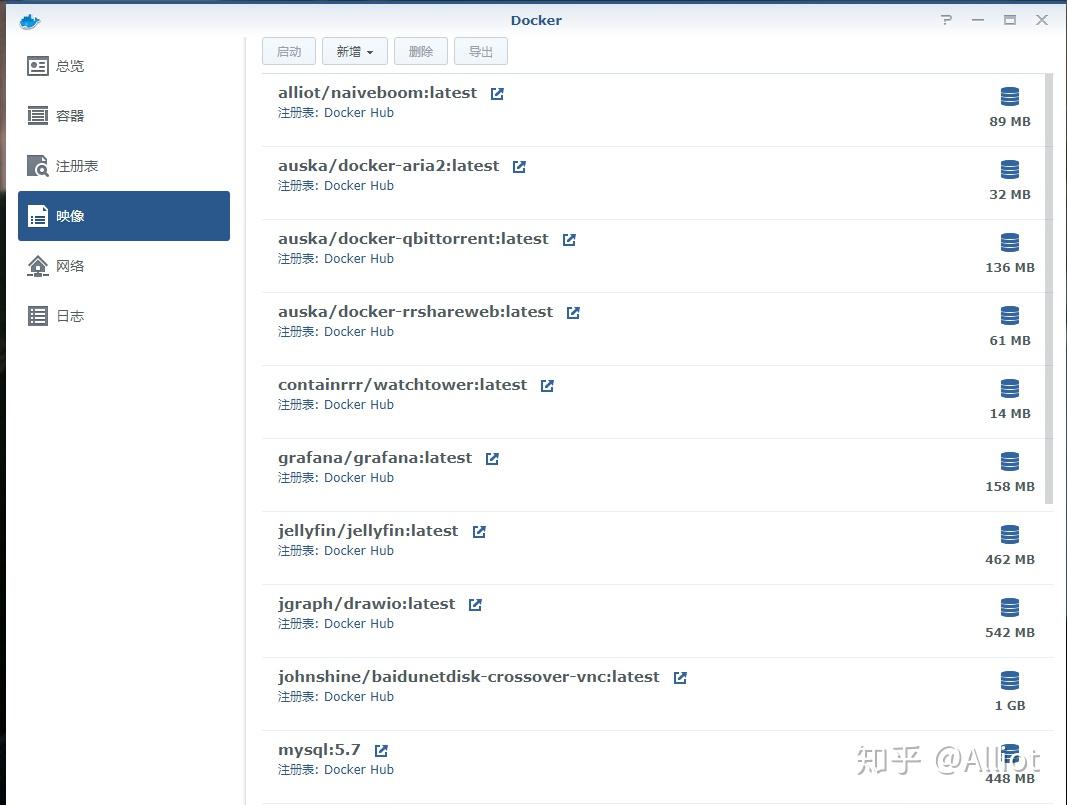Click the Docker whale icon in title bar
1067x805 pixels.
(x=29, y=20)
